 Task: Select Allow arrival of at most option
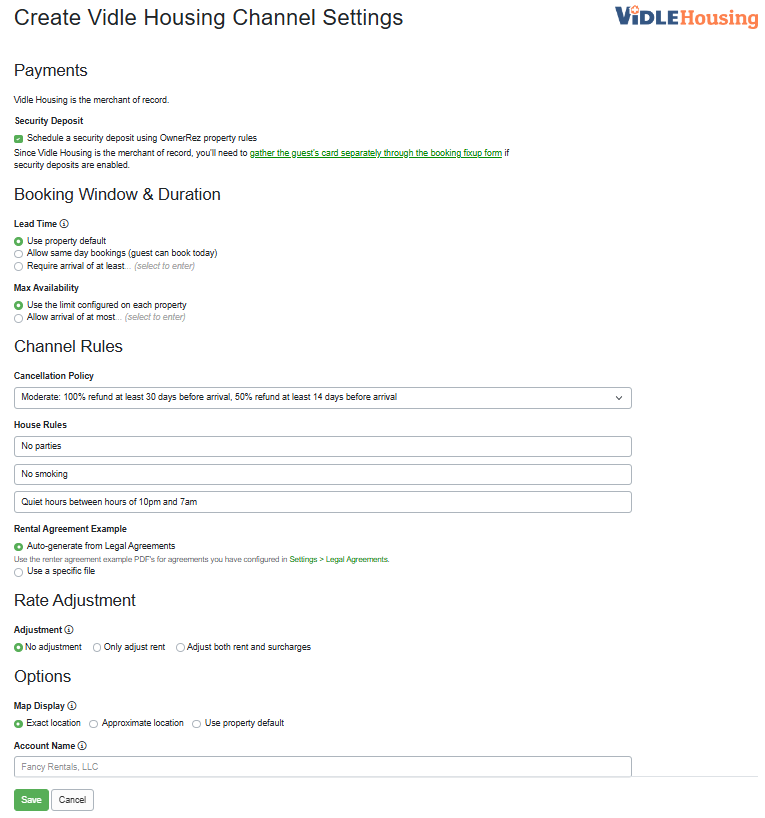[x=17, y=317]
